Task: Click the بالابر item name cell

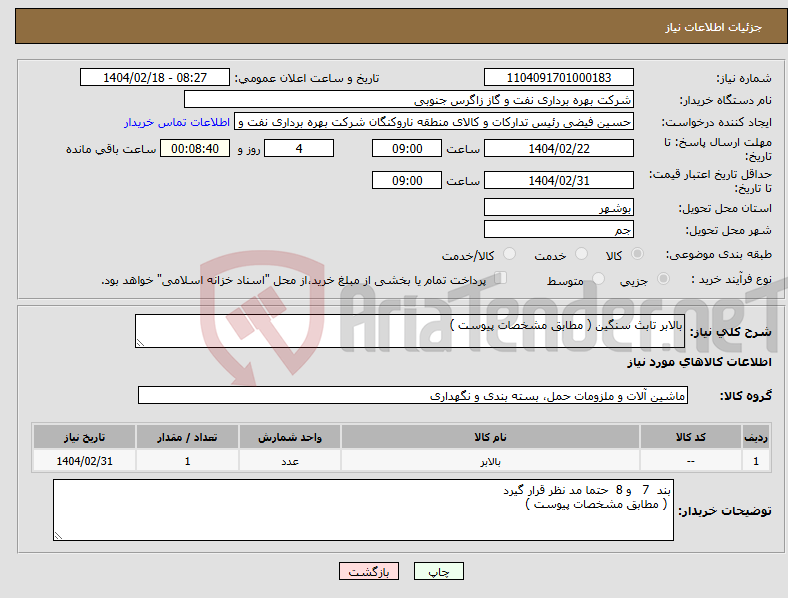Action: click(x=490, y=461)
